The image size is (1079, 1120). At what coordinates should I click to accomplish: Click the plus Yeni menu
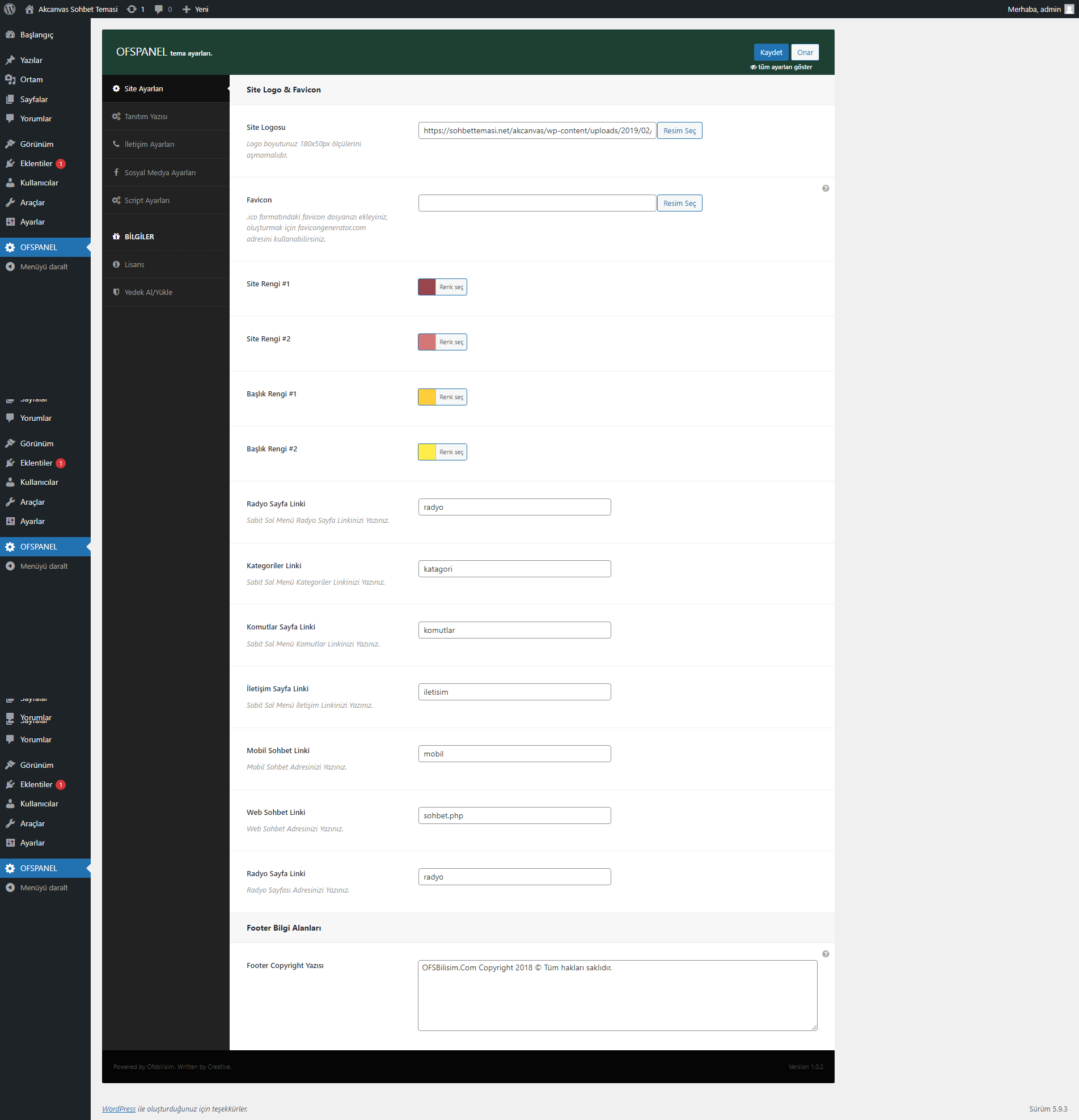(196, 9)
